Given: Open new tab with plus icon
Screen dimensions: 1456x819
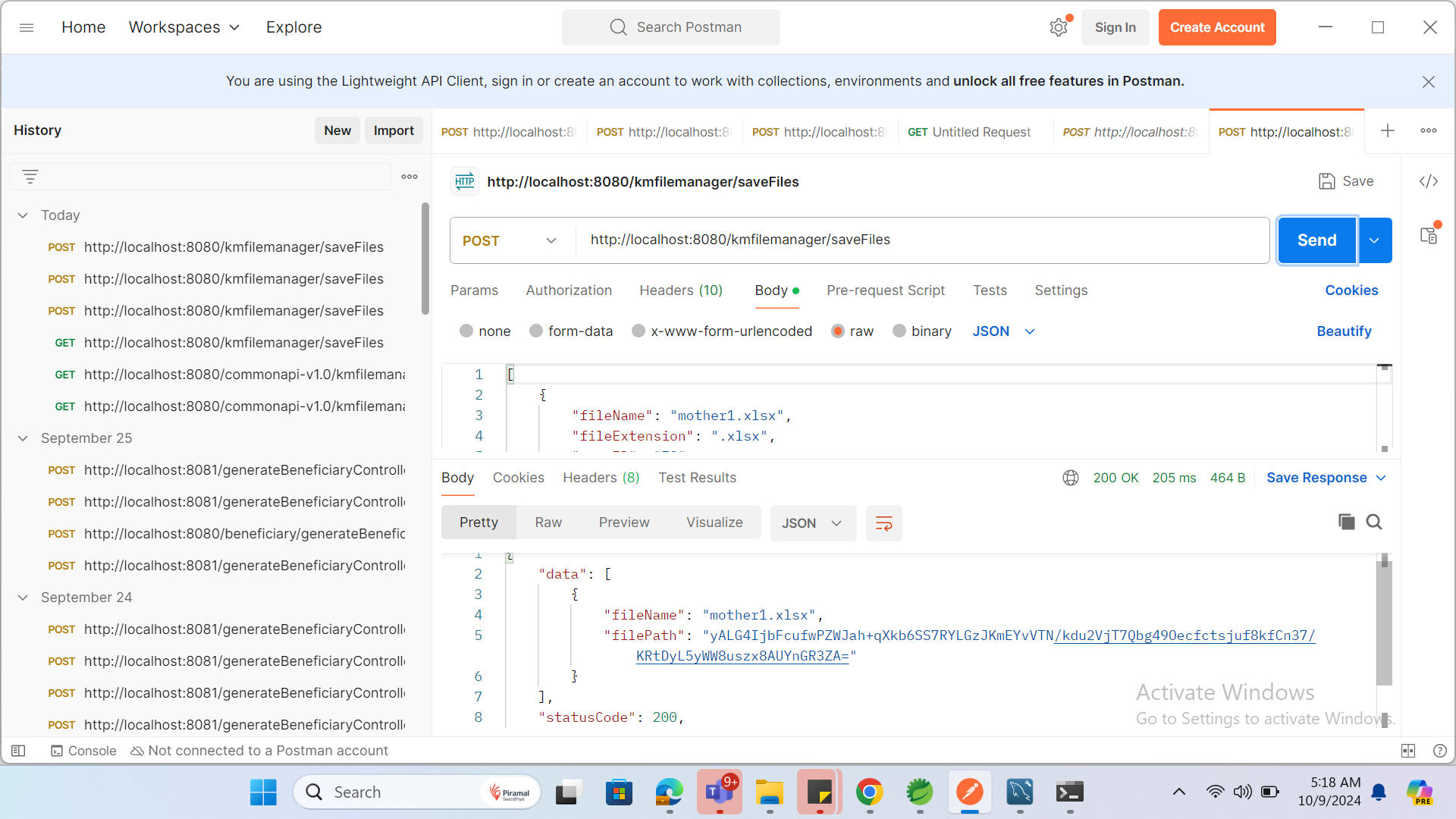Looking at the screenshot, I should coord(1388,130).
